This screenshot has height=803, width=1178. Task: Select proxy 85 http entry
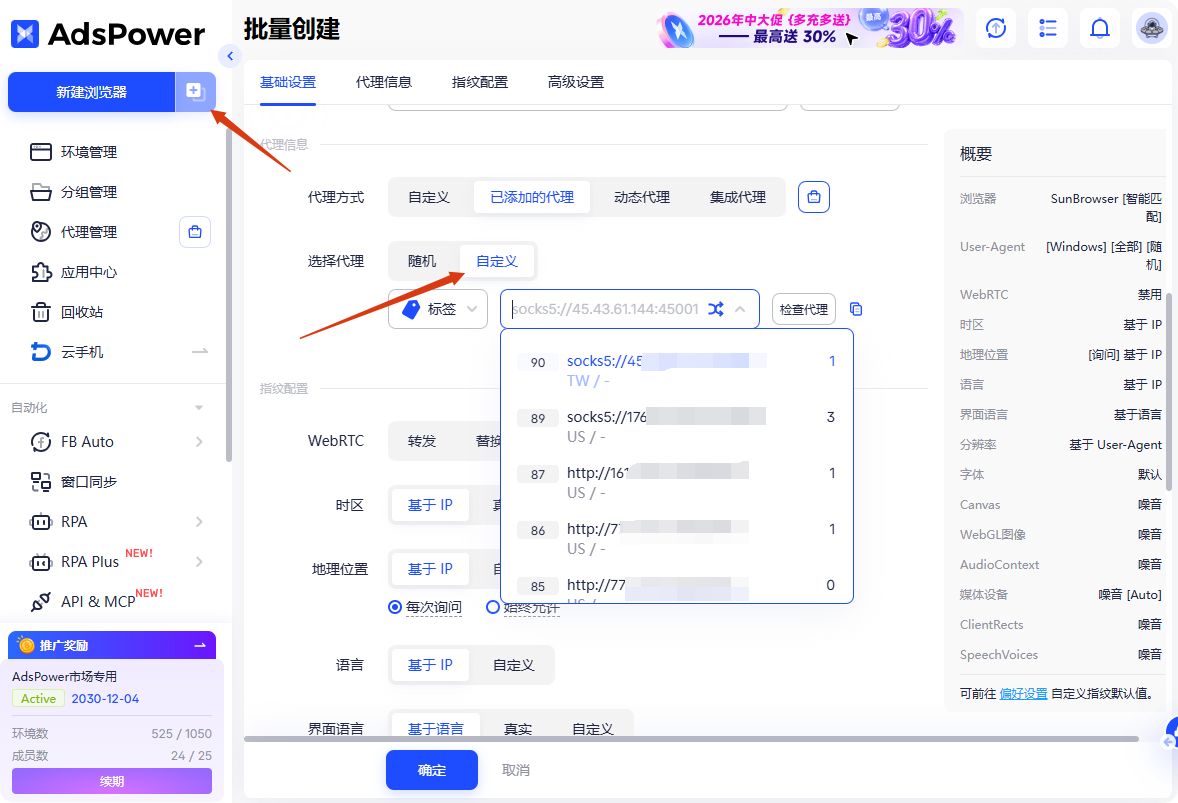pyautogui.click(x=677, y=587)
